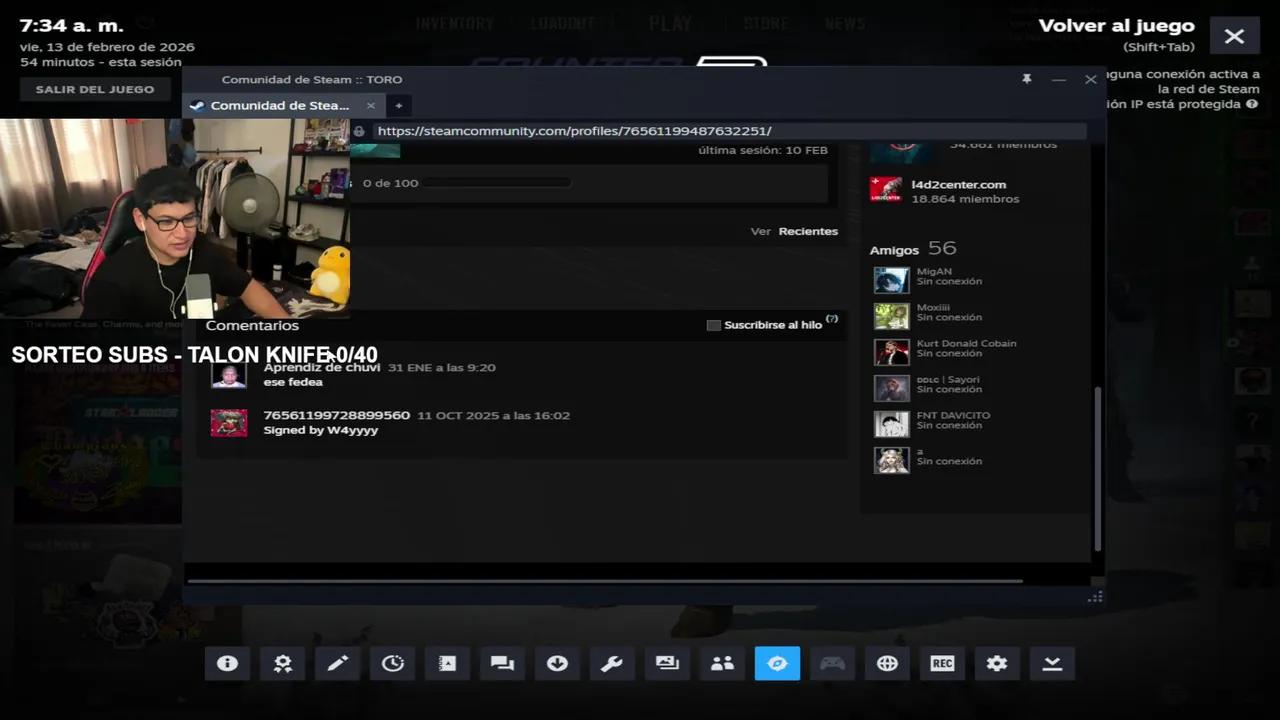The width and height of the screenshot is (1280, 720).
Task: Click the question mark icon beside IP protegida
Action: point(1252,104)
